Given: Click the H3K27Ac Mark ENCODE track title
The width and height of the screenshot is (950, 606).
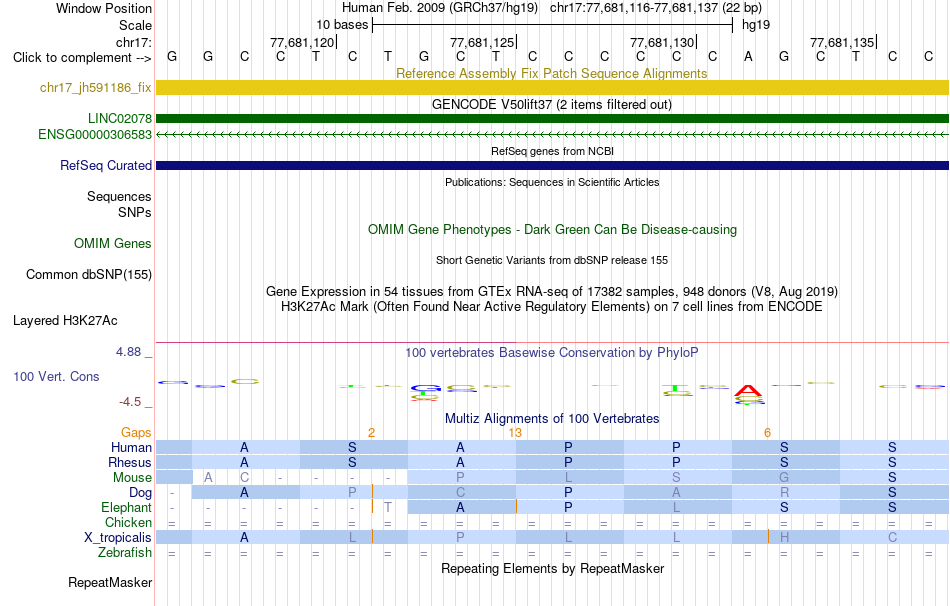Looking at the screenshot, I should click(x=552, y=307).
